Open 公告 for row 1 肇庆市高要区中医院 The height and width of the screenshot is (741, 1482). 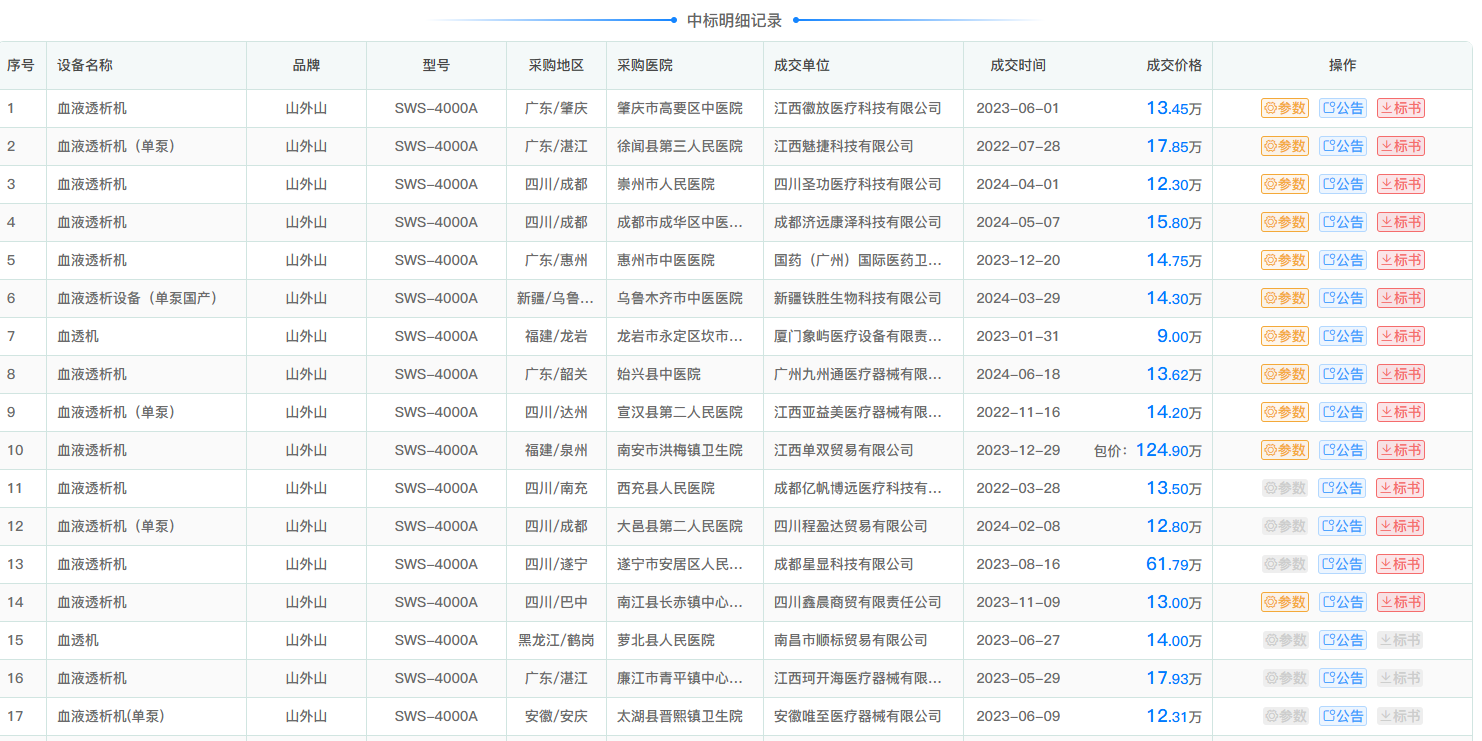click(1343, 108)
